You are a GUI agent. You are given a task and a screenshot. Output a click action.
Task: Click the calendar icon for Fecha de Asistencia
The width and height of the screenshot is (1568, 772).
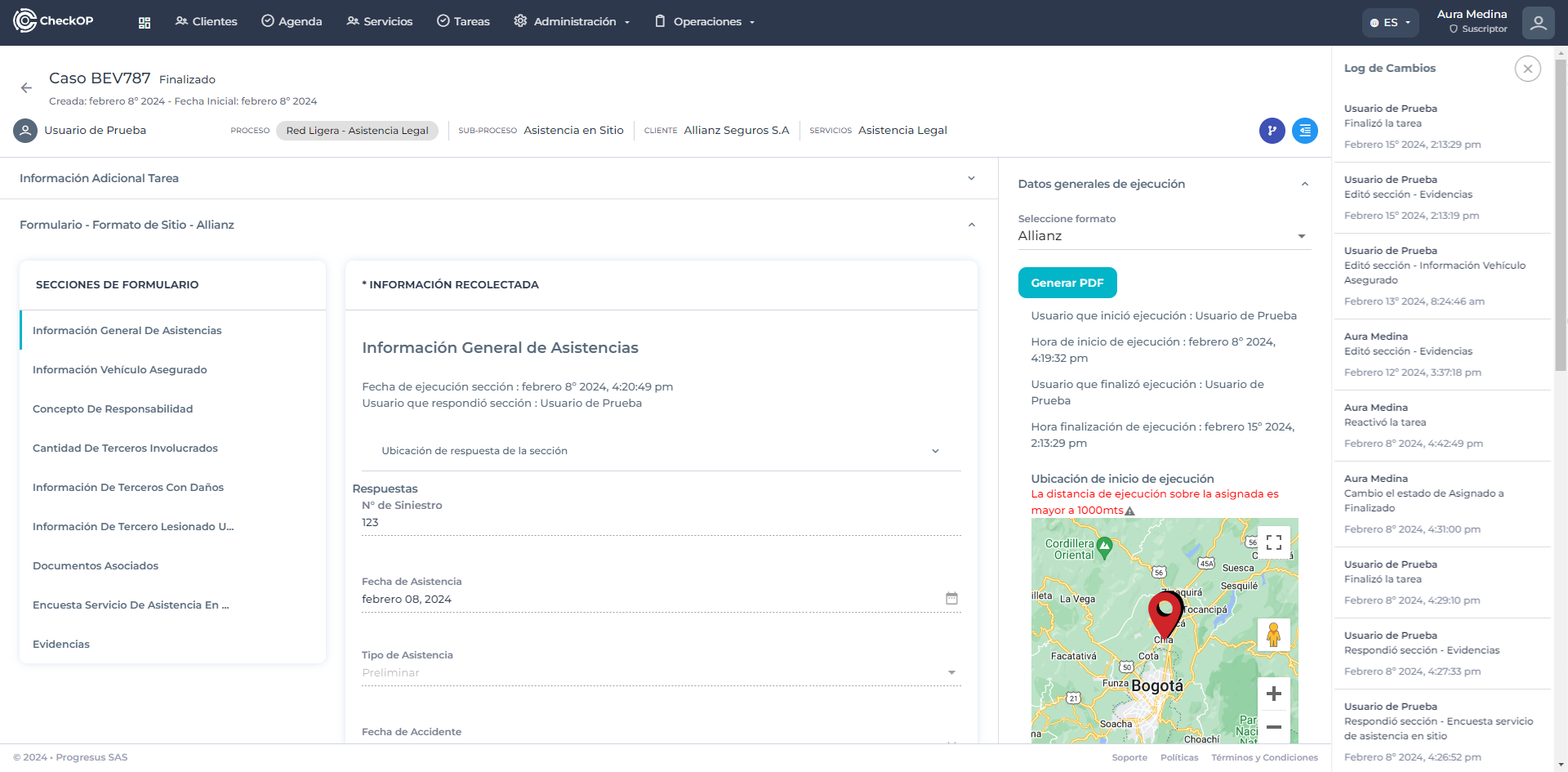pos(951,598)
